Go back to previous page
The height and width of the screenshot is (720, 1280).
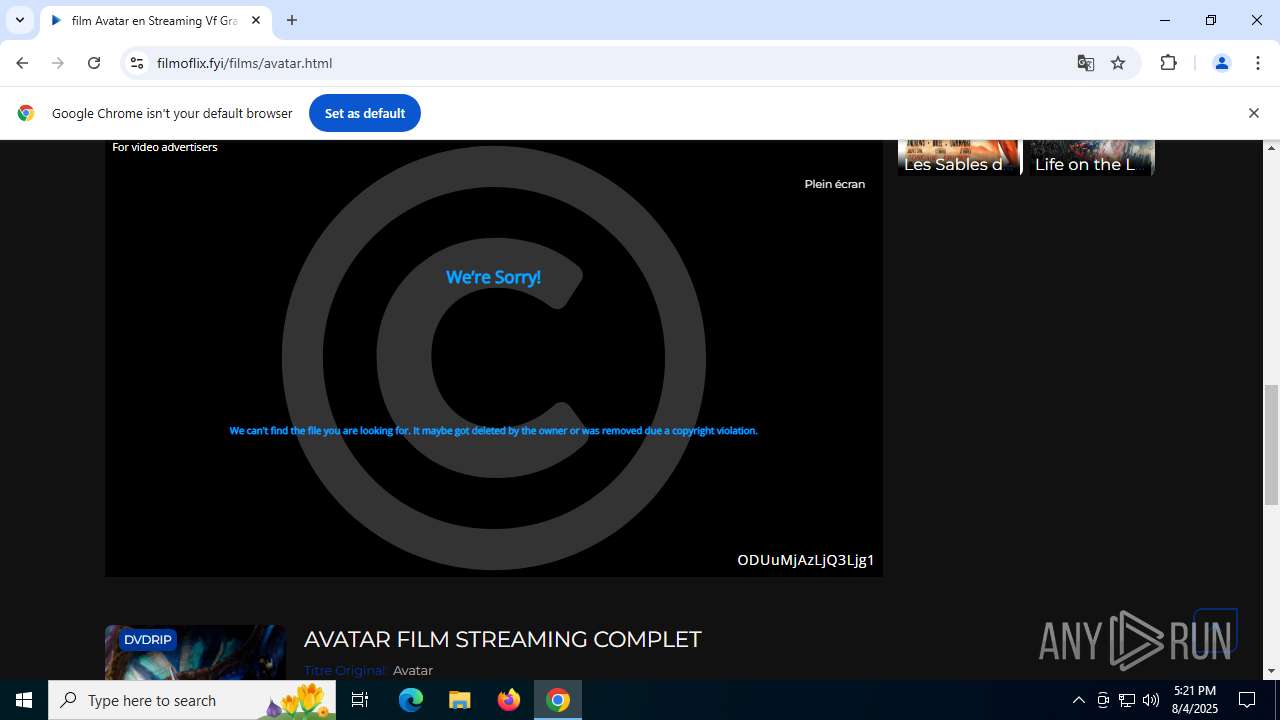coord(22,63)
